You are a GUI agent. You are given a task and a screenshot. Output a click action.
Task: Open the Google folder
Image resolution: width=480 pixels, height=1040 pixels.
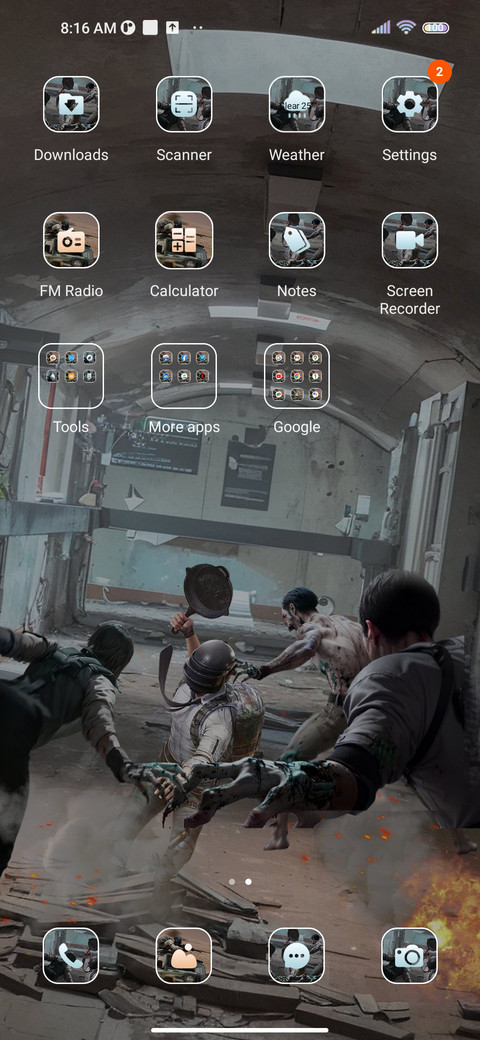tap(296, 375)
